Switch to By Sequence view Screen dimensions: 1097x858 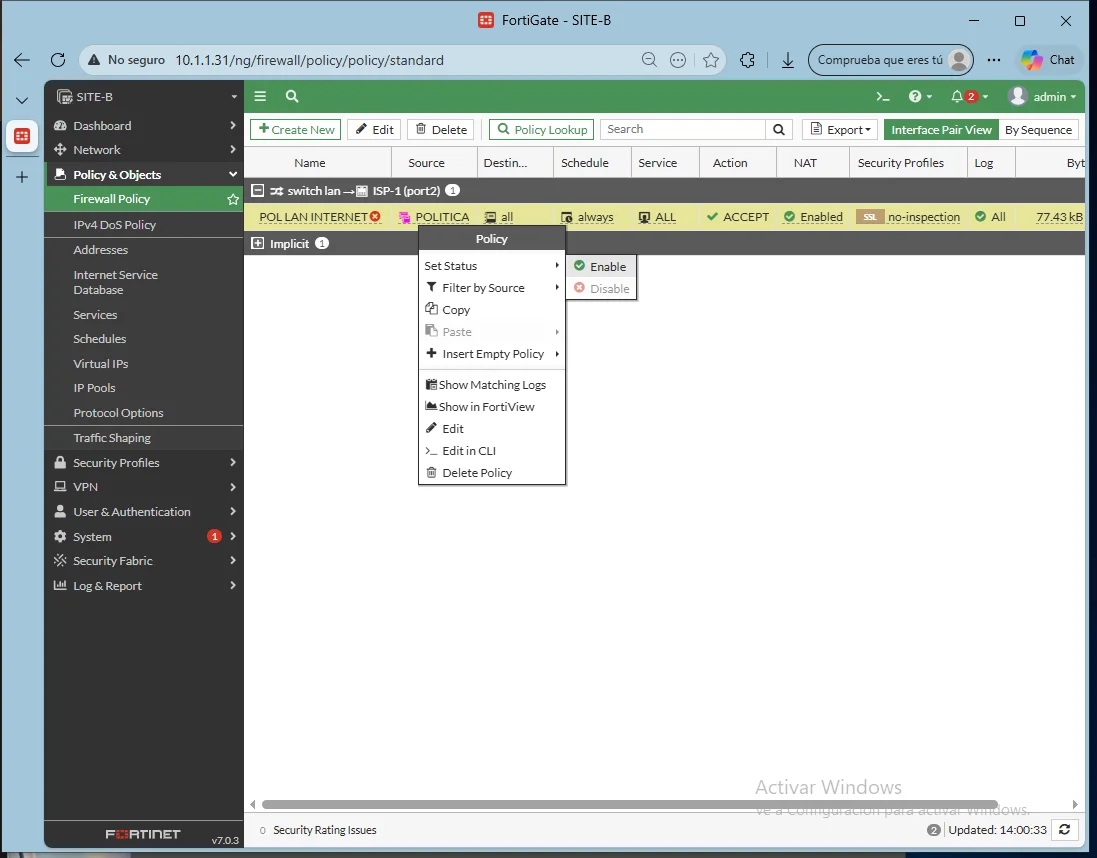coord(1038,129)
